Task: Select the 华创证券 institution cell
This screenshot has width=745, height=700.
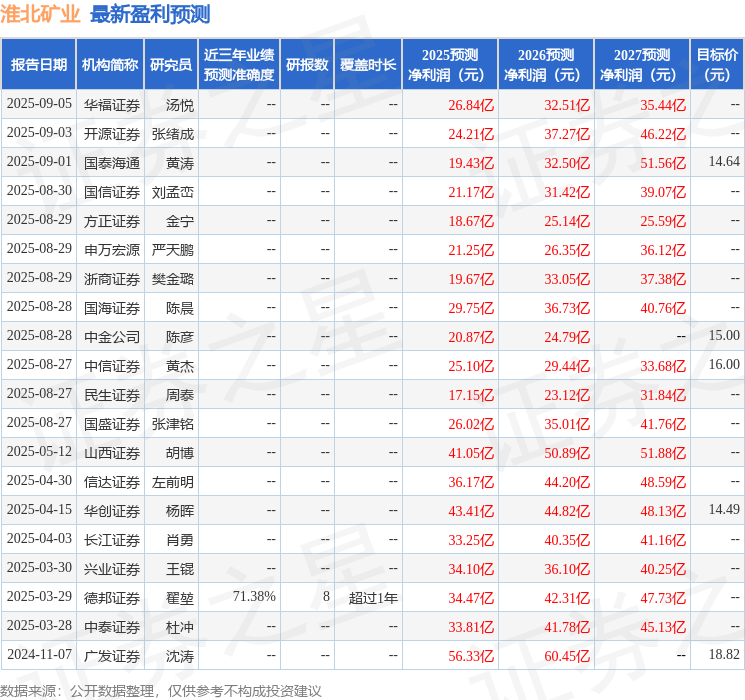Action: [x=112, y=511]
